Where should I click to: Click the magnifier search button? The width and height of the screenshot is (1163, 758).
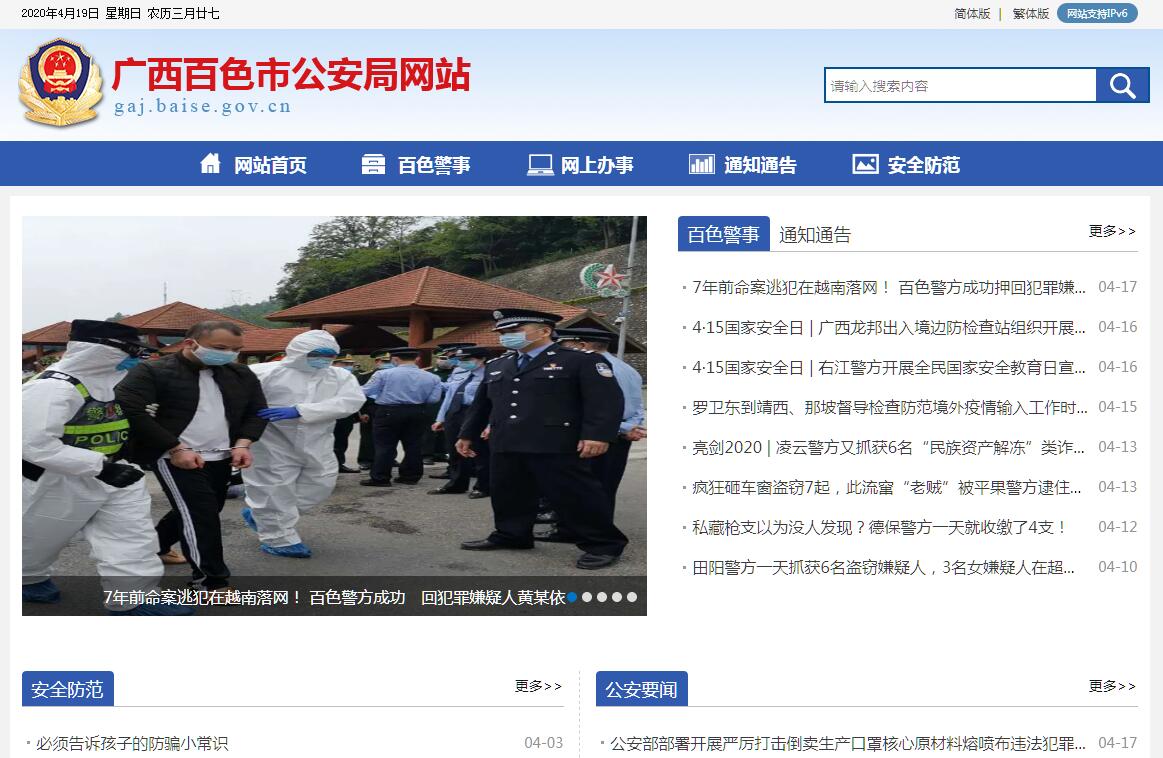coord(1122,85)
